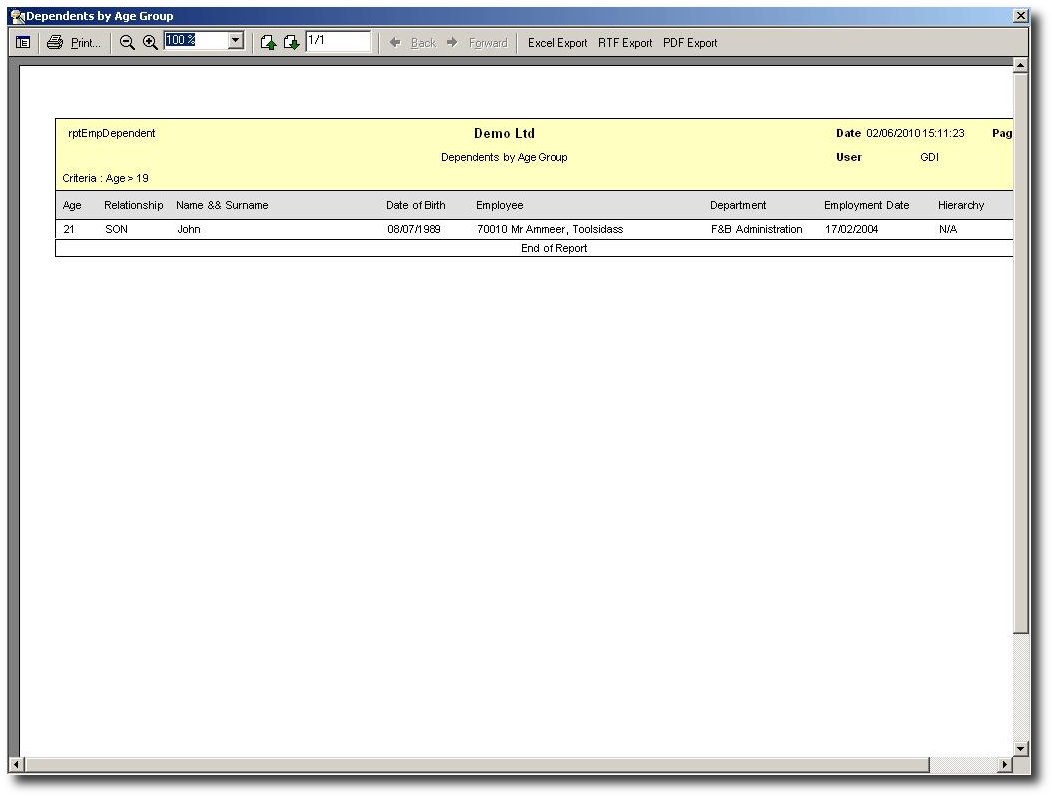The width and height of the screenshot is (1054, 798).
Task: Click the horizontal scrollbar right arrow
Action: [x=1005, y=765]
